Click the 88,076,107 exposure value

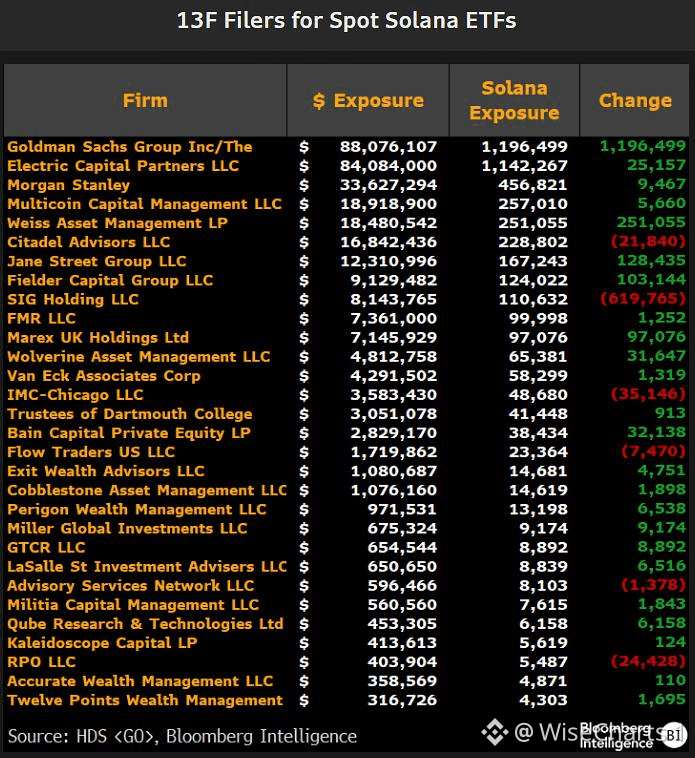388,146
